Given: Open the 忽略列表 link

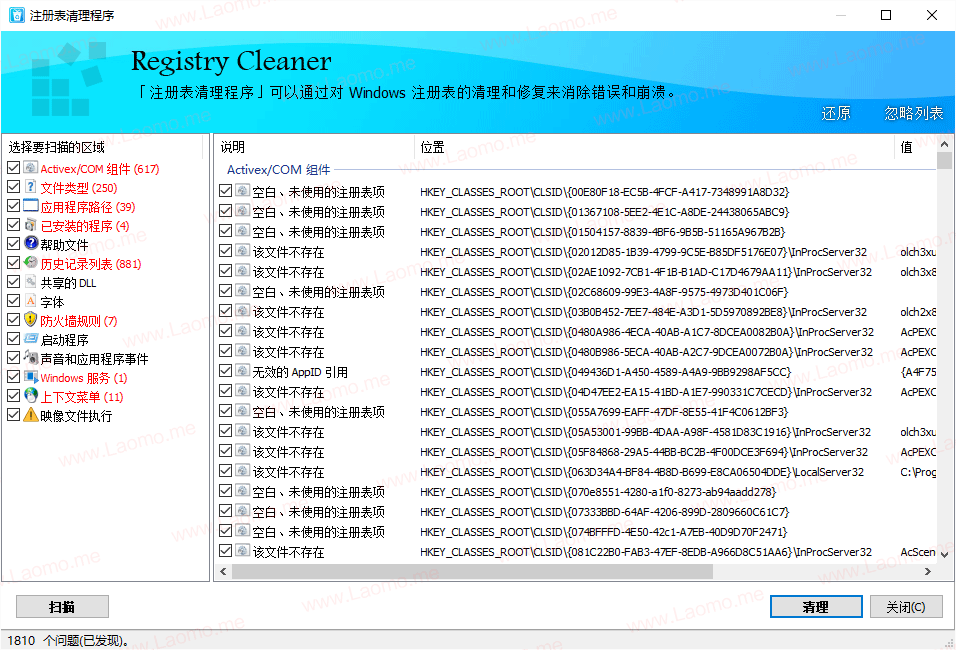Looking at the screenshot, I should (x=913, y=113).
